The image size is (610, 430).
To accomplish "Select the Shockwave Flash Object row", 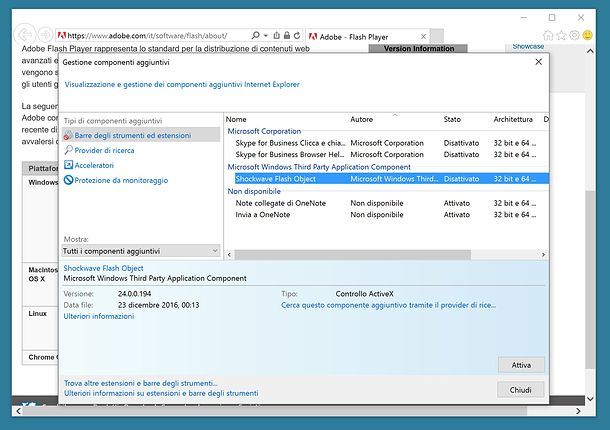I will click(x=391, y=179).
